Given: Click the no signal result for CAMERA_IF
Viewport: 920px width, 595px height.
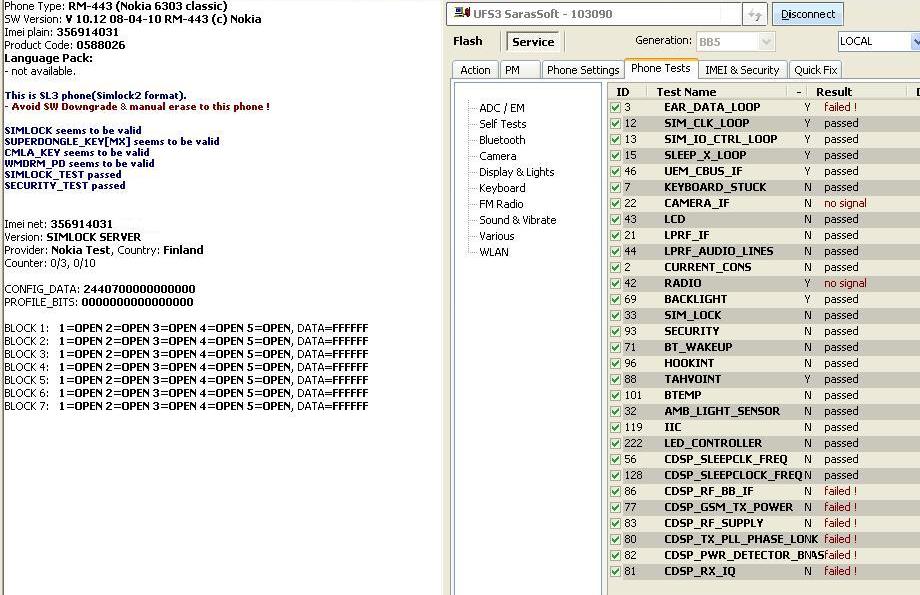Looking at the screenshot, I should point(845,203).
